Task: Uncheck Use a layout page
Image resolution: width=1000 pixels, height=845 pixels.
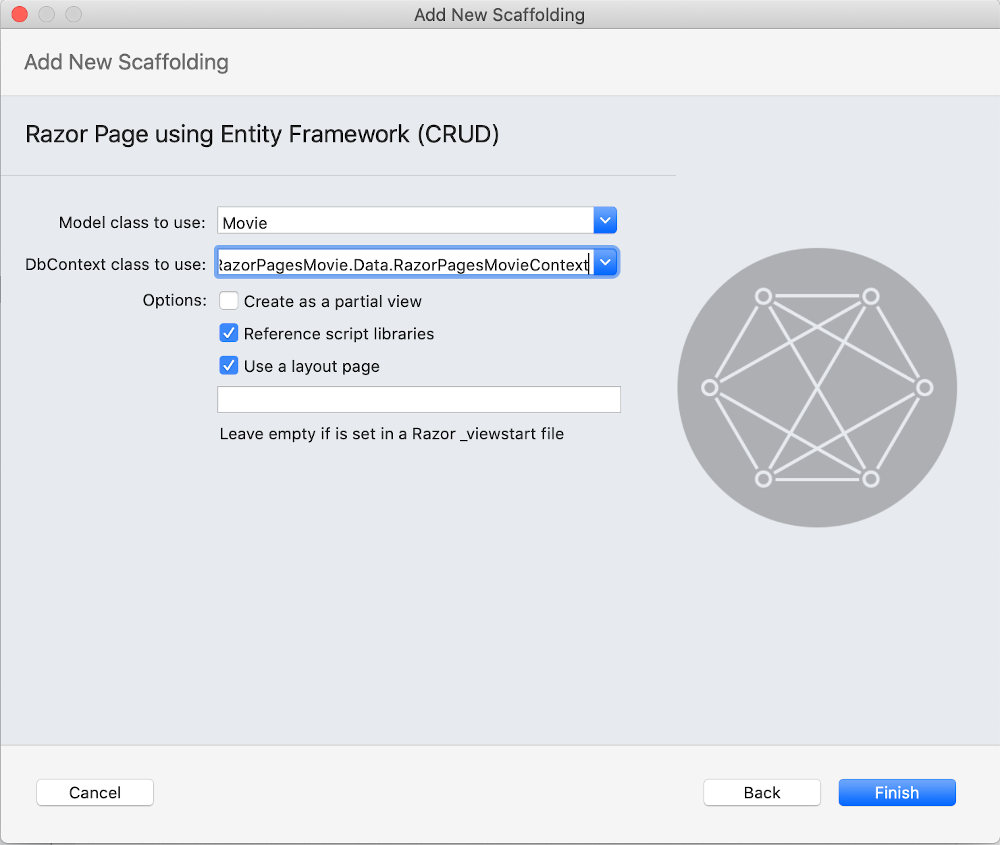Action: (x=228, y=365)
